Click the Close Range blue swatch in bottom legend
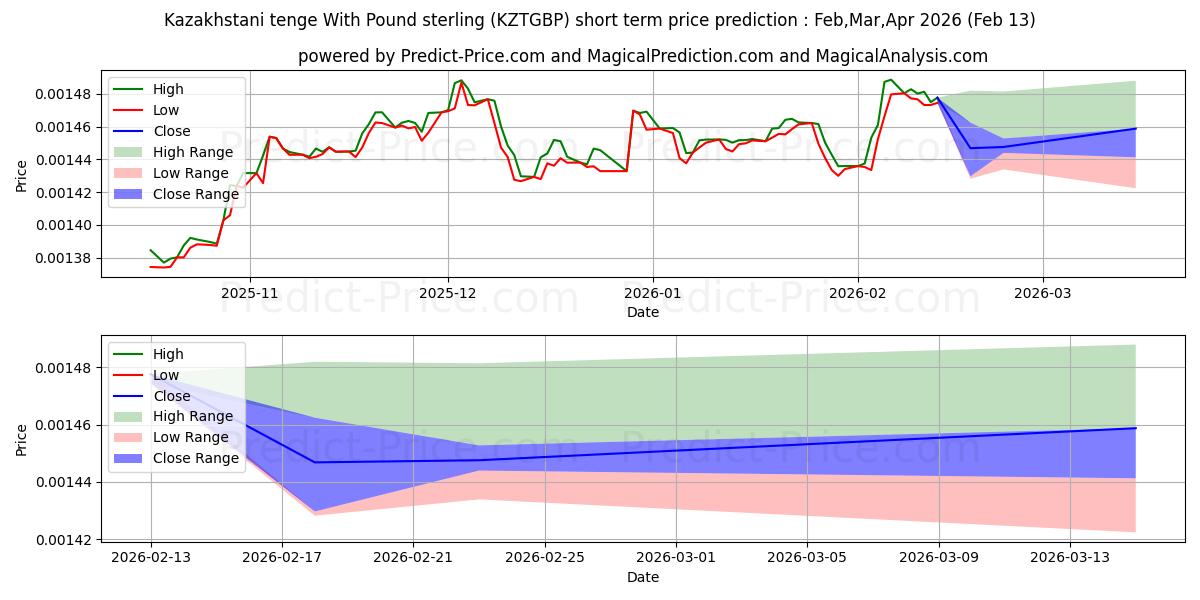Image resolution: width=1200 pixels, height=600 pixels. 130,459
